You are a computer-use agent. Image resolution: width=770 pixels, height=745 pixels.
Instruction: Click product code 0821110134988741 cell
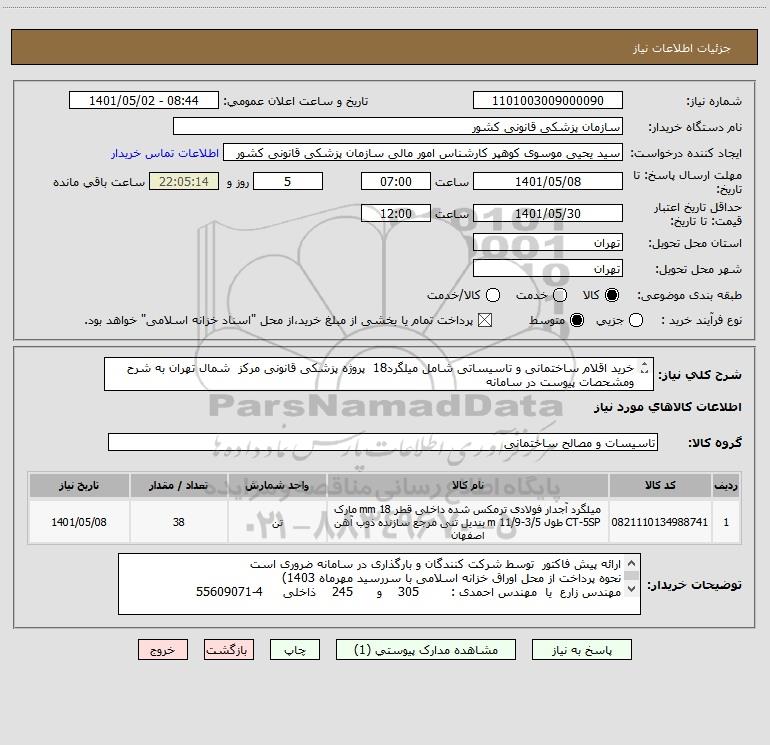tap(660, 522)
